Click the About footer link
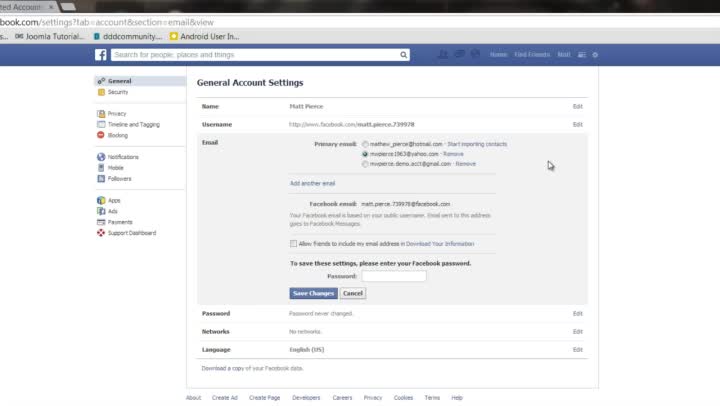This screenshot has width=720, height=406. click(193, 398)
